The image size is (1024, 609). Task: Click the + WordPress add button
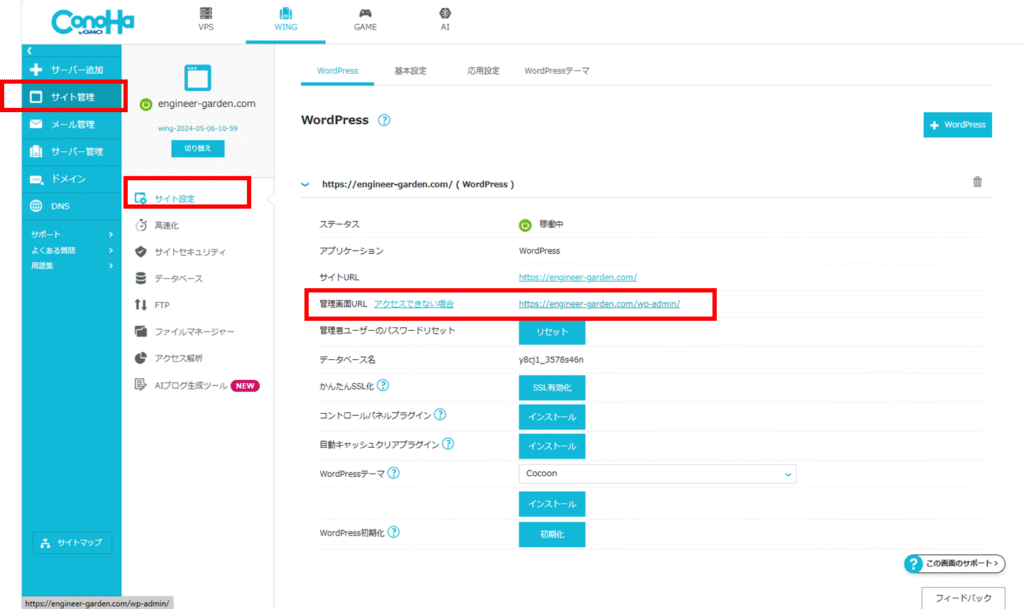[x=957, y=125]
